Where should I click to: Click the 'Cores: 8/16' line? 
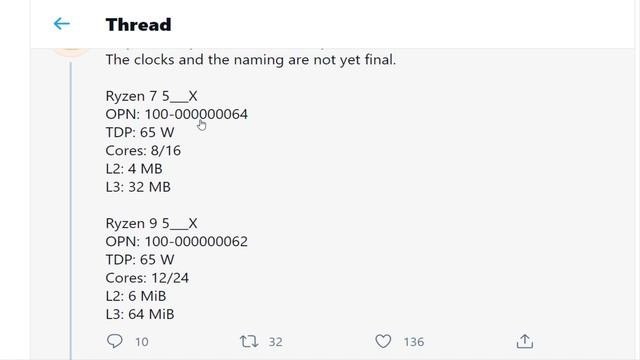tap(143, 151)
